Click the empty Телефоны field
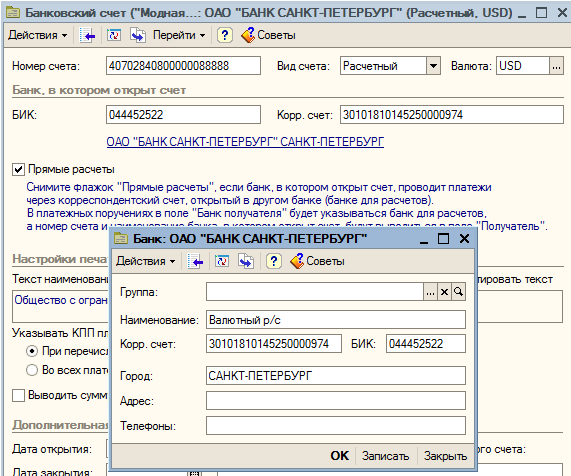The width and height of the screenshot is (571, 476). click(x=336, y=425)
